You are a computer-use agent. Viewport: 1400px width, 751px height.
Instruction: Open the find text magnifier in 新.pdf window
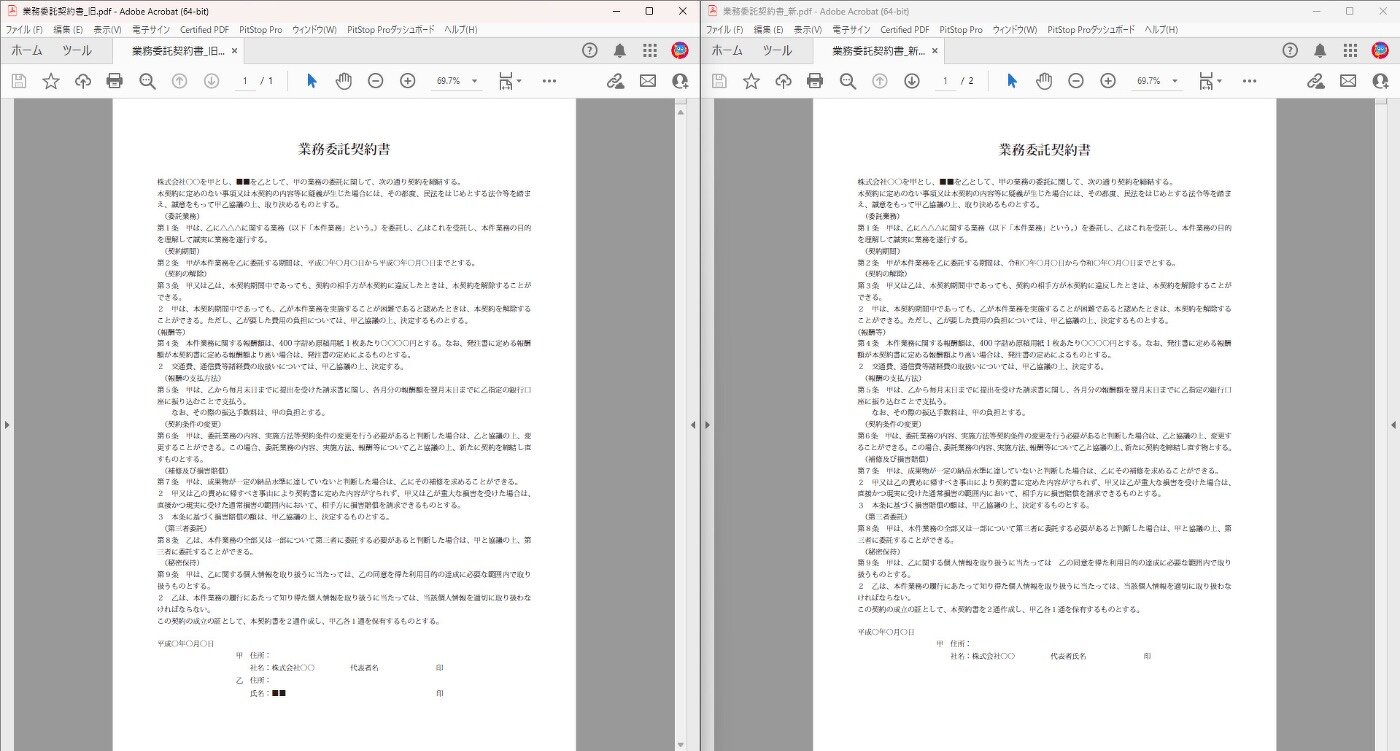click(847, 81)
